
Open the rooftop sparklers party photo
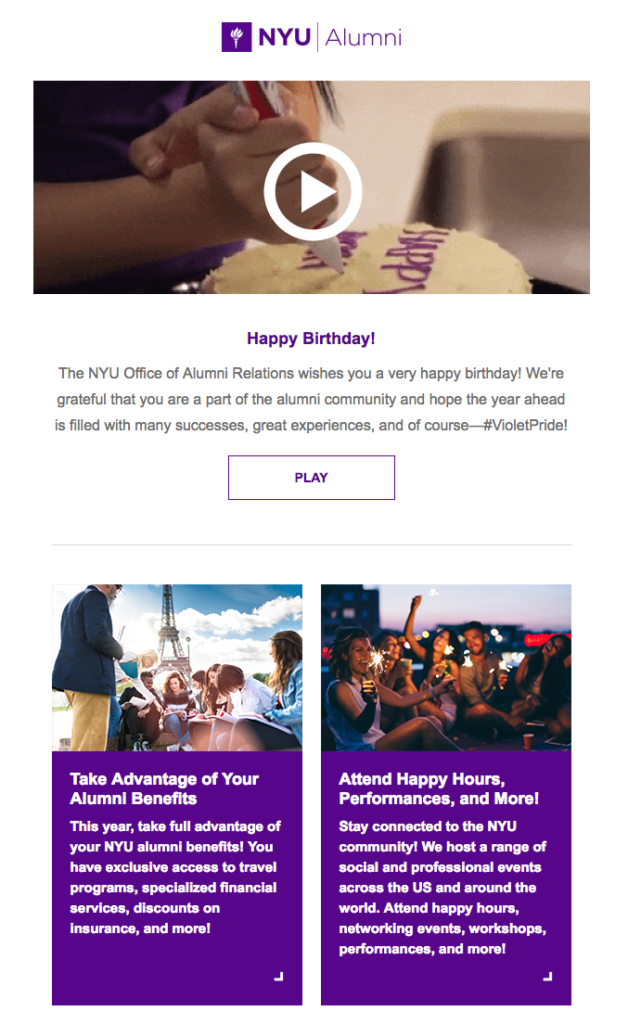[446, 667]
